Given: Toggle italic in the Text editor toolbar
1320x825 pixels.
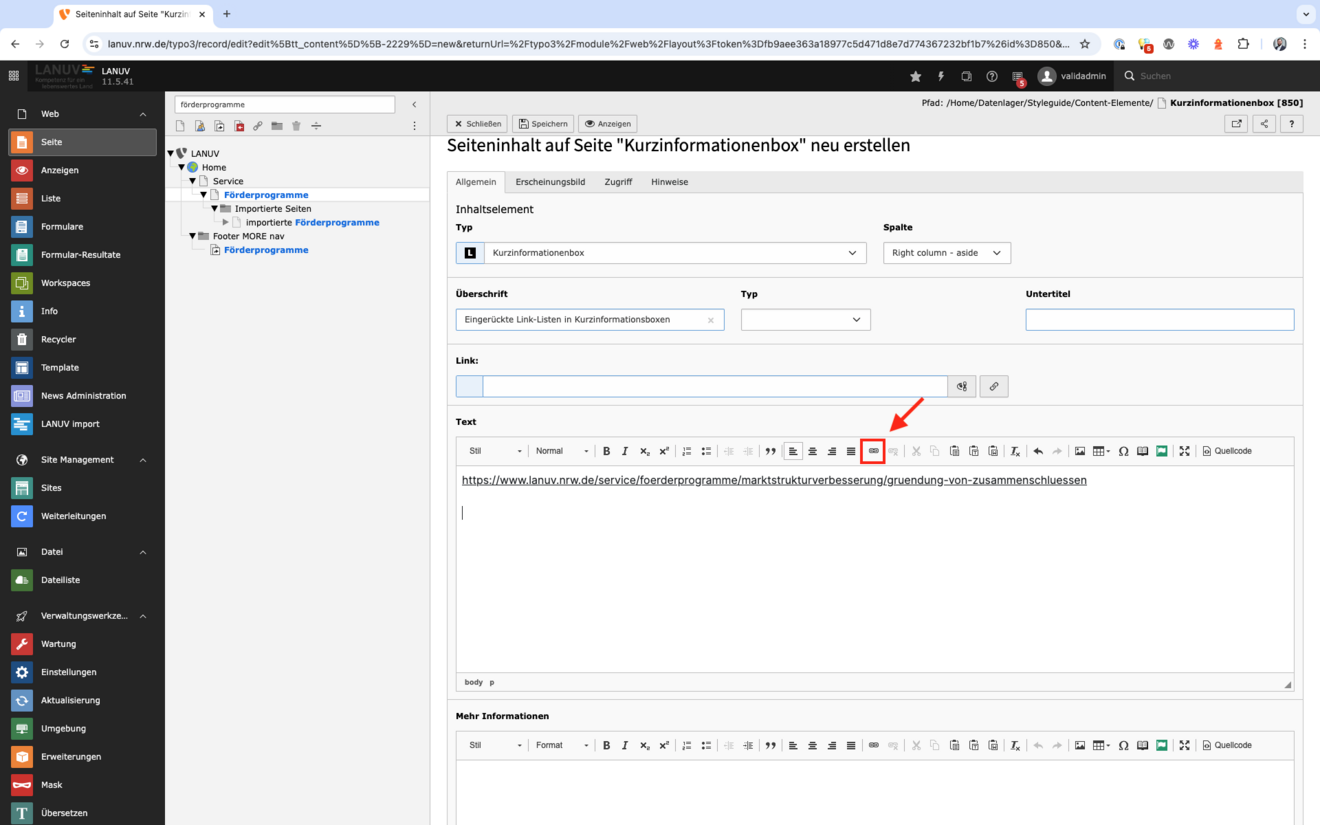Looking at the screenshot, I should (625, 451).
